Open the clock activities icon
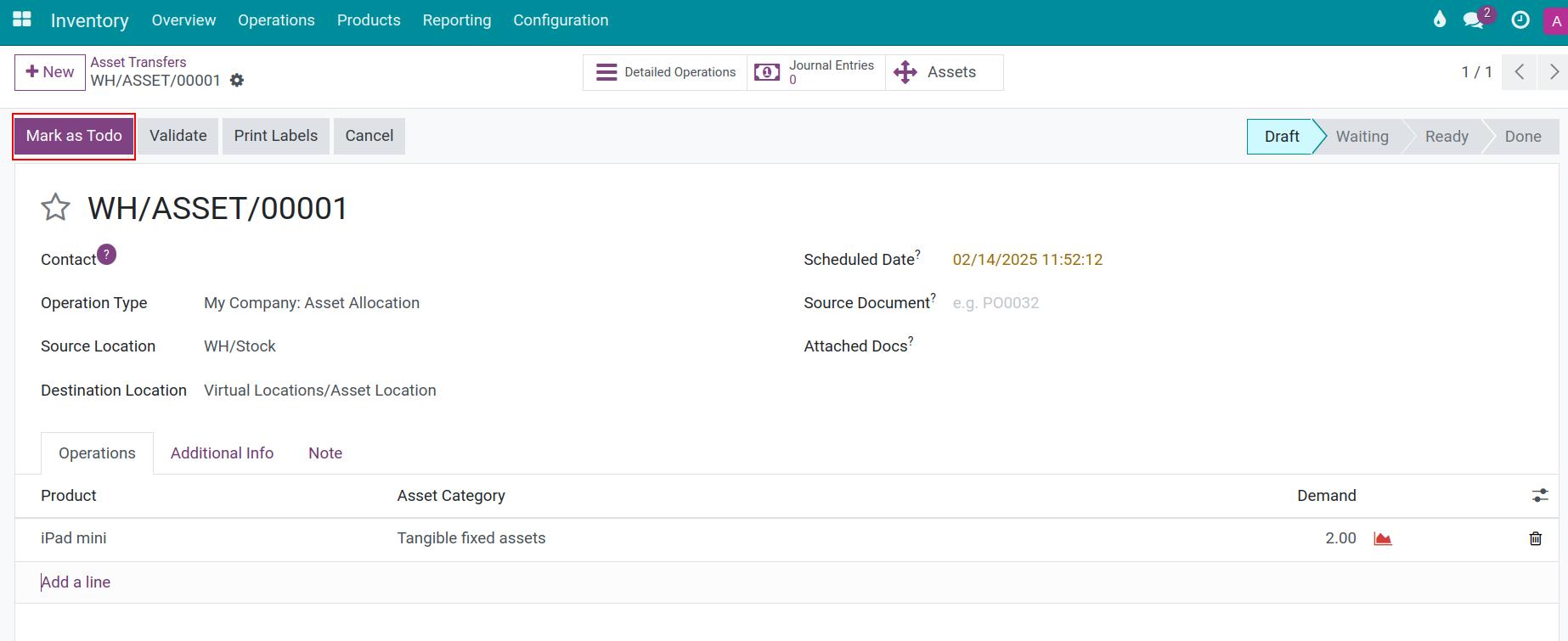The width and height of the screenshot is (1568, 641). point(1520,20)
